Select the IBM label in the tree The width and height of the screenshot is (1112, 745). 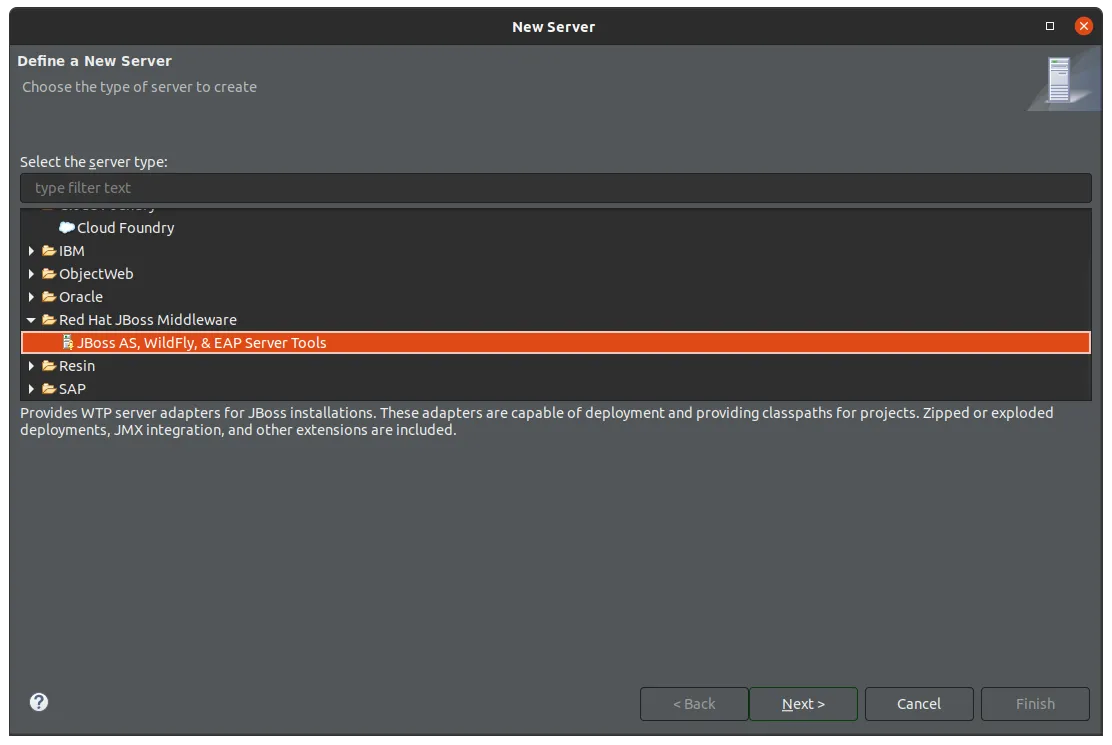point(72,251)
